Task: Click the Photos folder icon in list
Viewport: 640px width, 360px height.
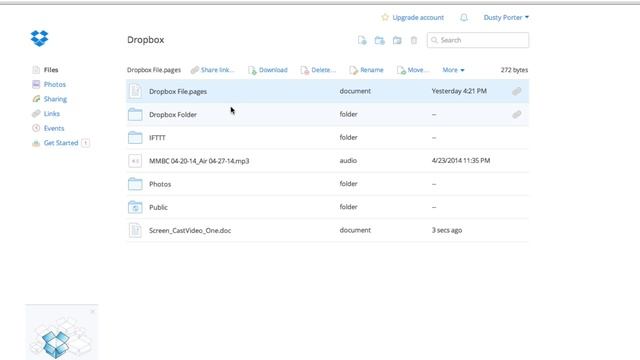Action: [135, 184]
